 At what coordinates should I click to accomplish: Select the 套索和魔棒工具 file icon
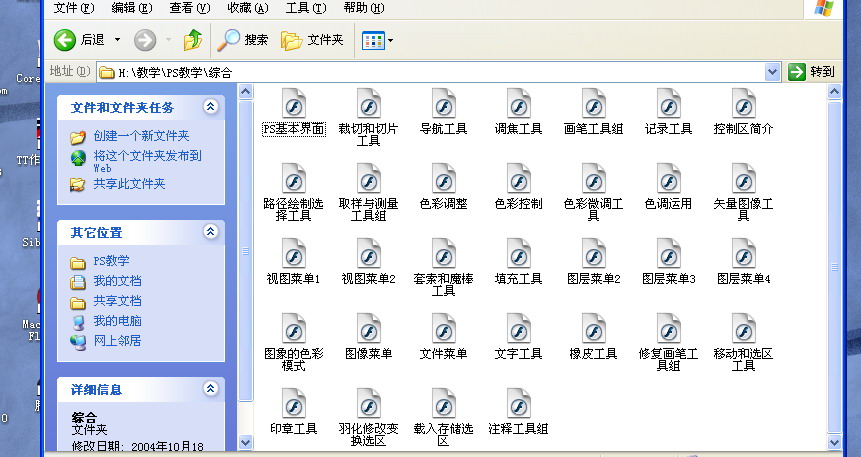point(444,254)
